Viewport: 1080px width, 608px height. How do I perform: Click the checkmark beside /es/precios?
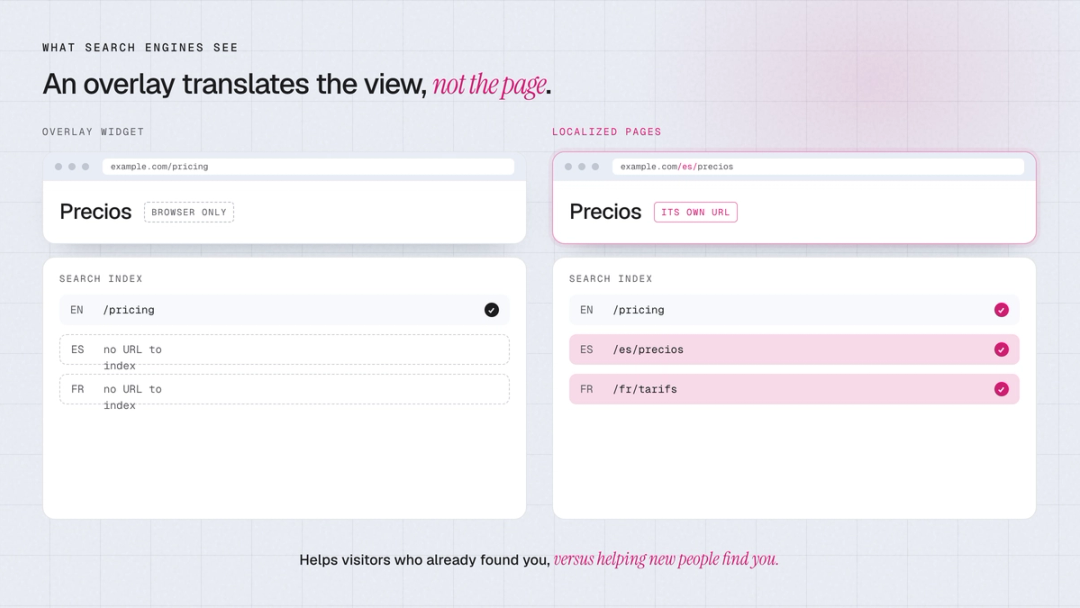[1001, 350]
